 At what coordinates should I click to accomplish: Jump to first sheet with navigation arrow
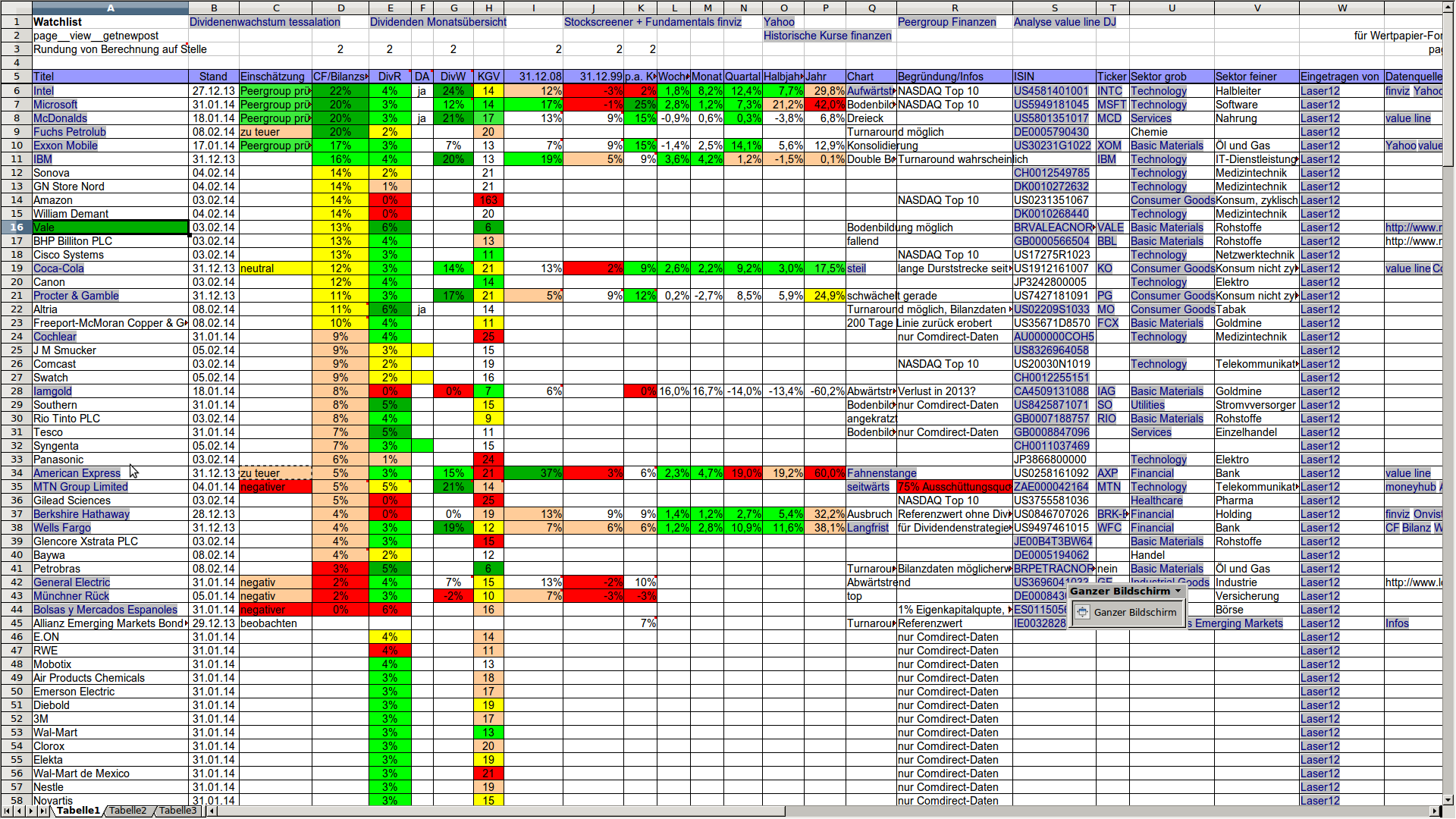[x=8, y=811]
